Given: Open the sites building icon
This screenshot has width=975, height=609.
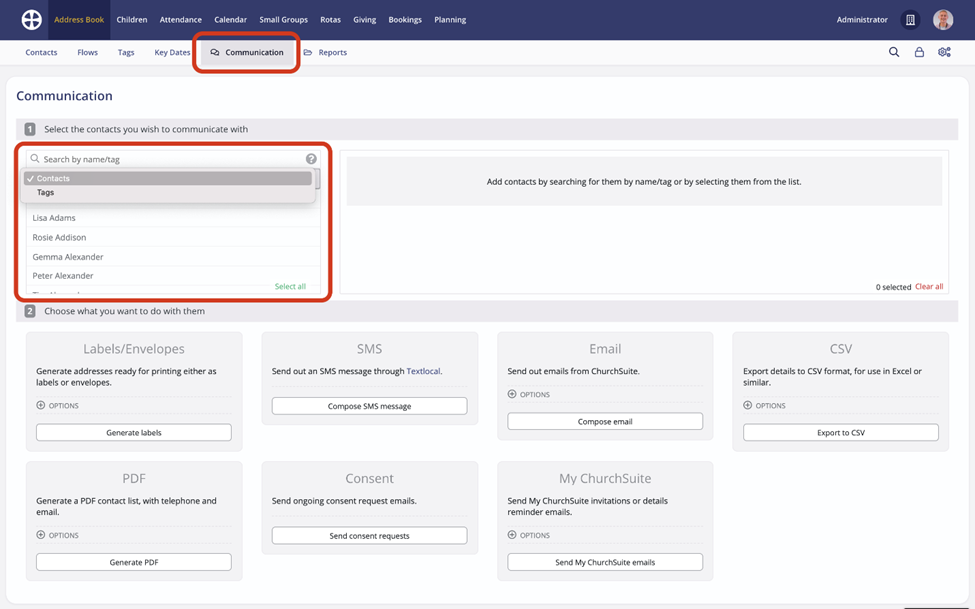Looking at the screenshot, I should point(910,20).
